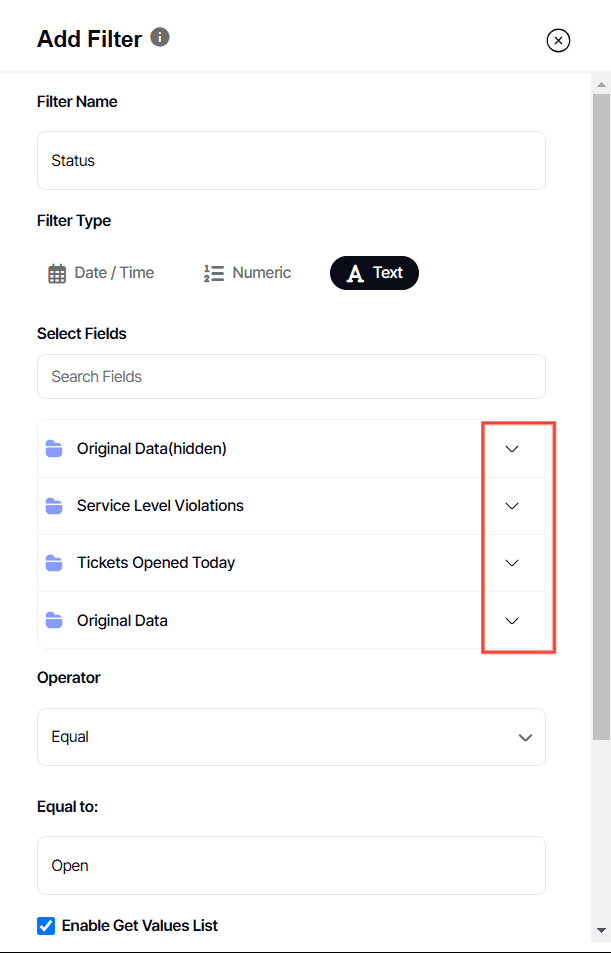This screenshot has height=953, width=611.
Task: Select the Text filter type button
Action: [x=374, y=272]
